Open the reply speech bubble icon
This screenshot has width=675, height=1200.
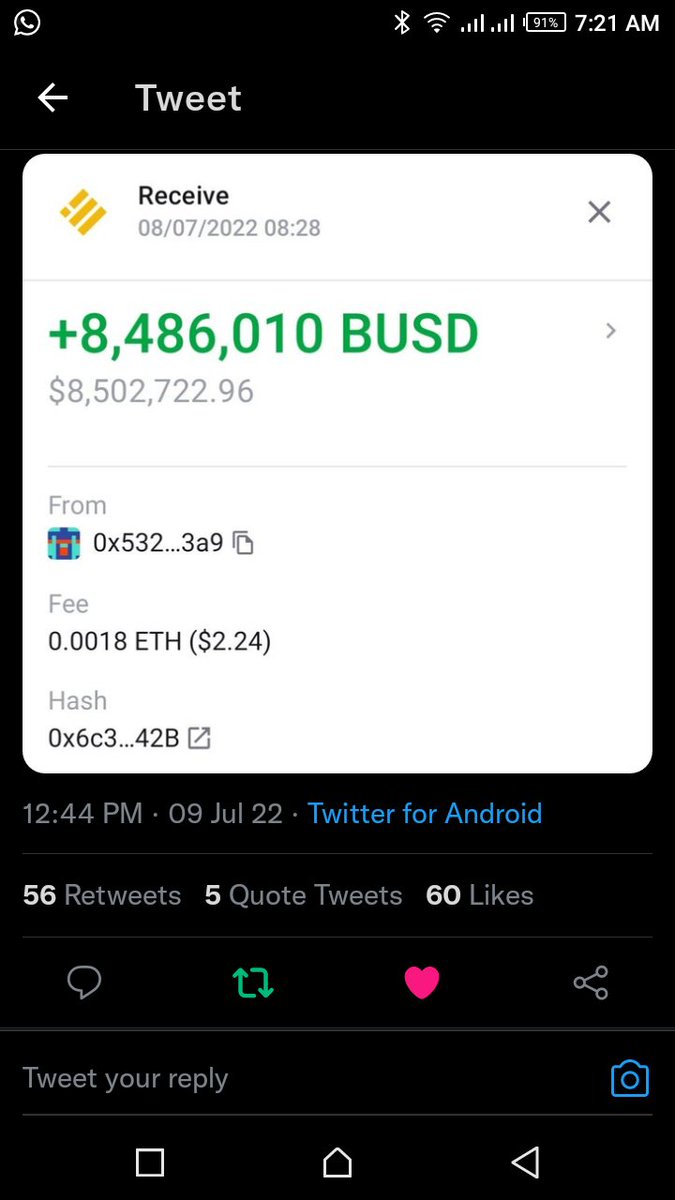tap(84, 983)
